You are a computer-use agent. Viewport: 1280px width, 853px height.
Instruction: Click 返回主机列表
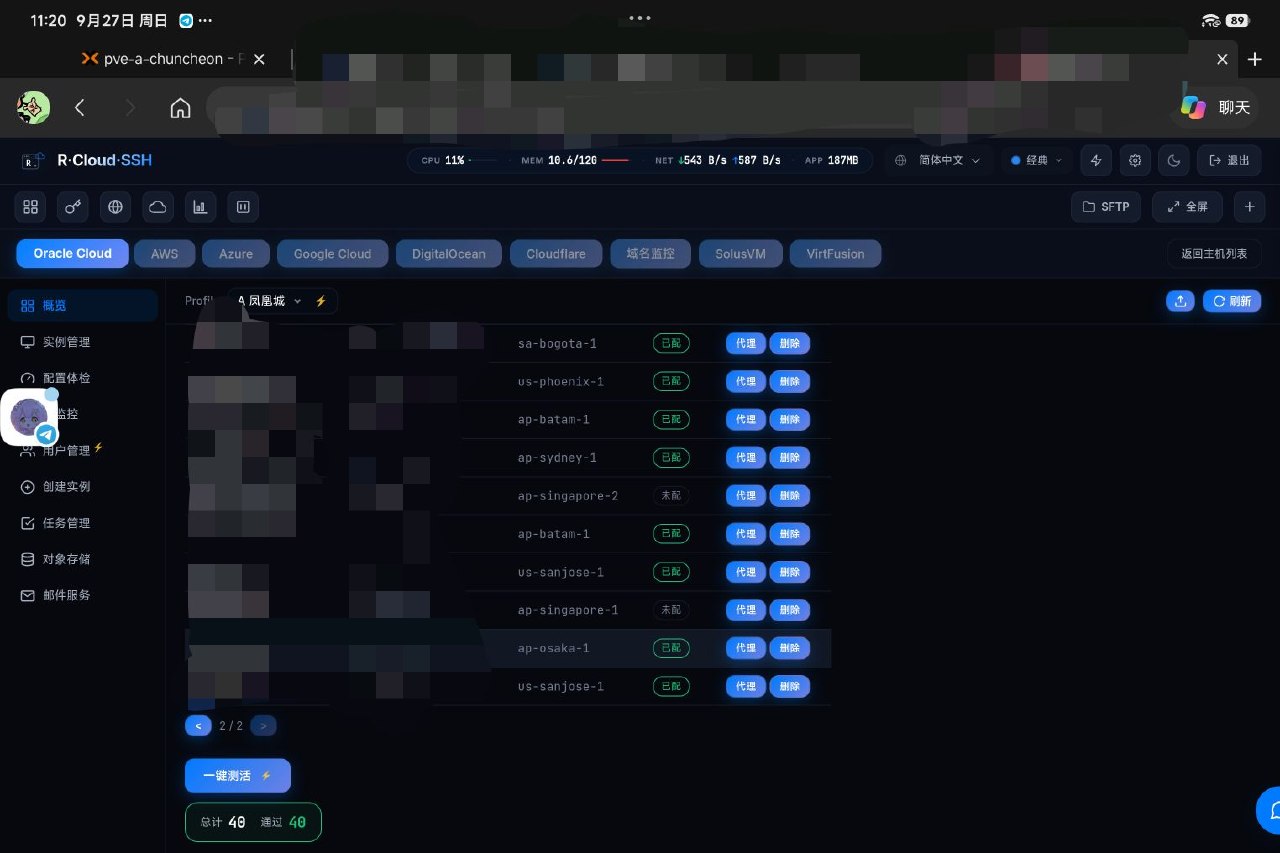1214,254
